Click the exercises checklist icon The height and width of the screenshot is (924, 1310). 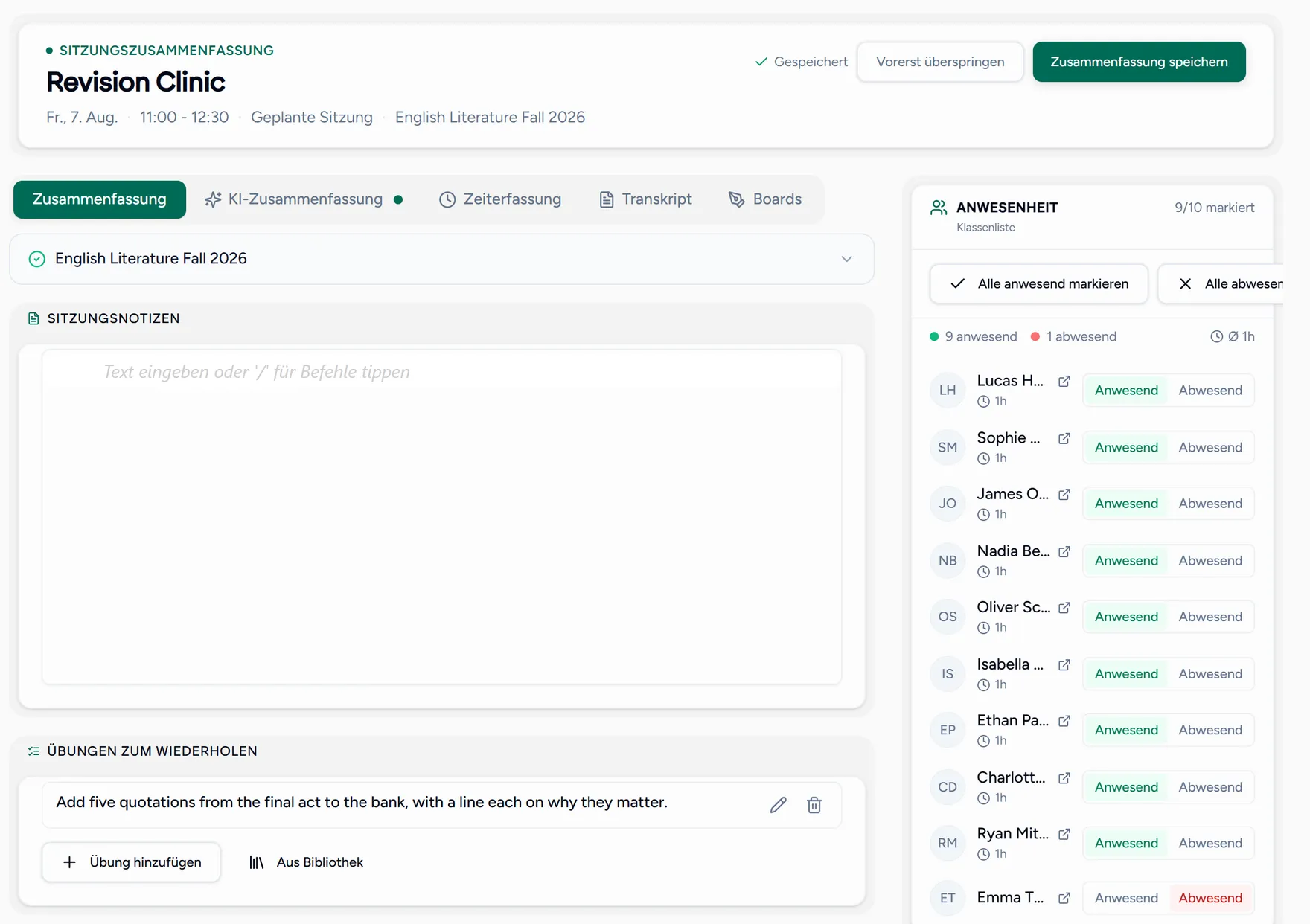tap(33, 751)
